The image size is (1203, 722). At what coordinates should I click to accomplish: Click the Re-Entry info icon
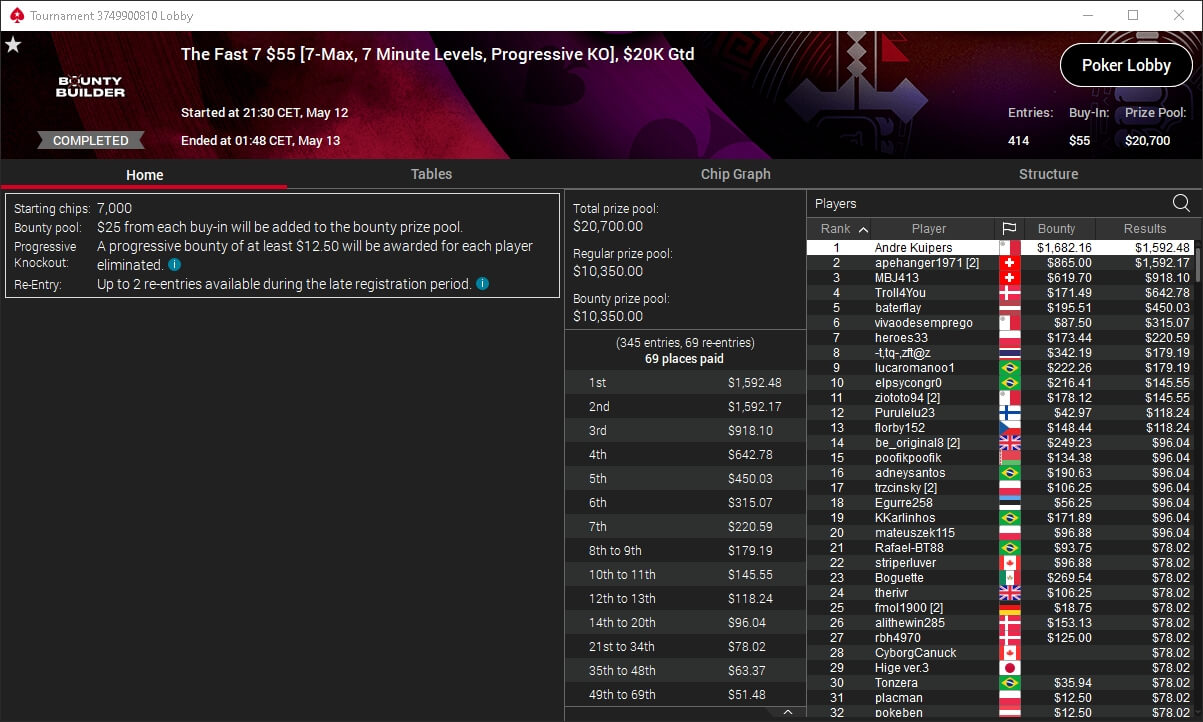pyautogui.click(x=482, y=284)
